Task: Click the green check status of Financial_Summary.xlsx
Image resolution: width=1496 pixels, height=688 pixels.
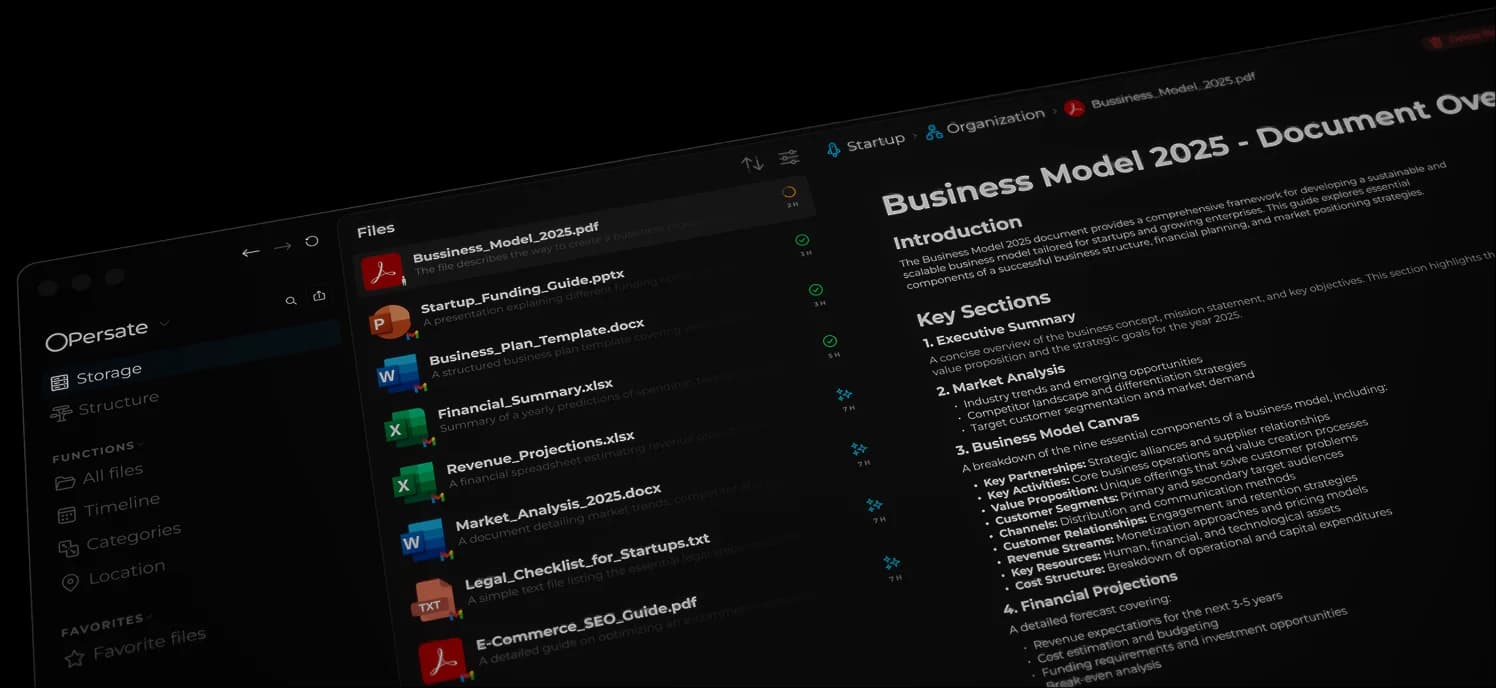Action: click(830, 341)
